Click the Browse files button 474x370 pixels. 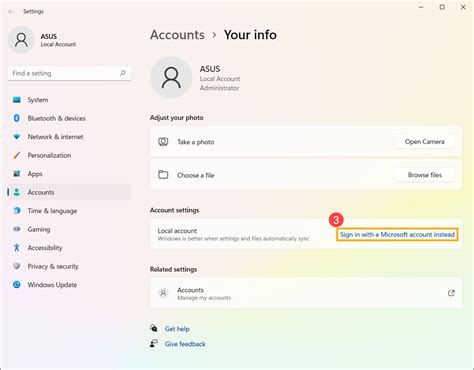pos(424,175)
